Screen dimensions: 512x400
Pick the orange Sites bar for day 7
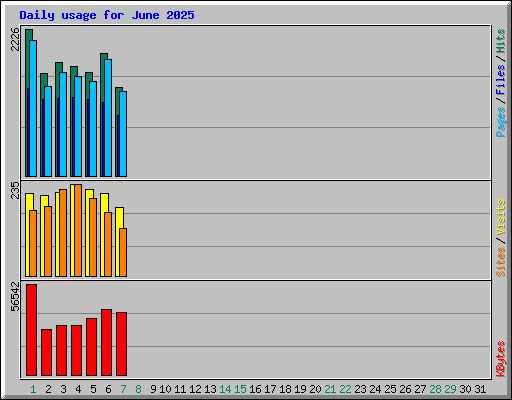click(123, 252)
